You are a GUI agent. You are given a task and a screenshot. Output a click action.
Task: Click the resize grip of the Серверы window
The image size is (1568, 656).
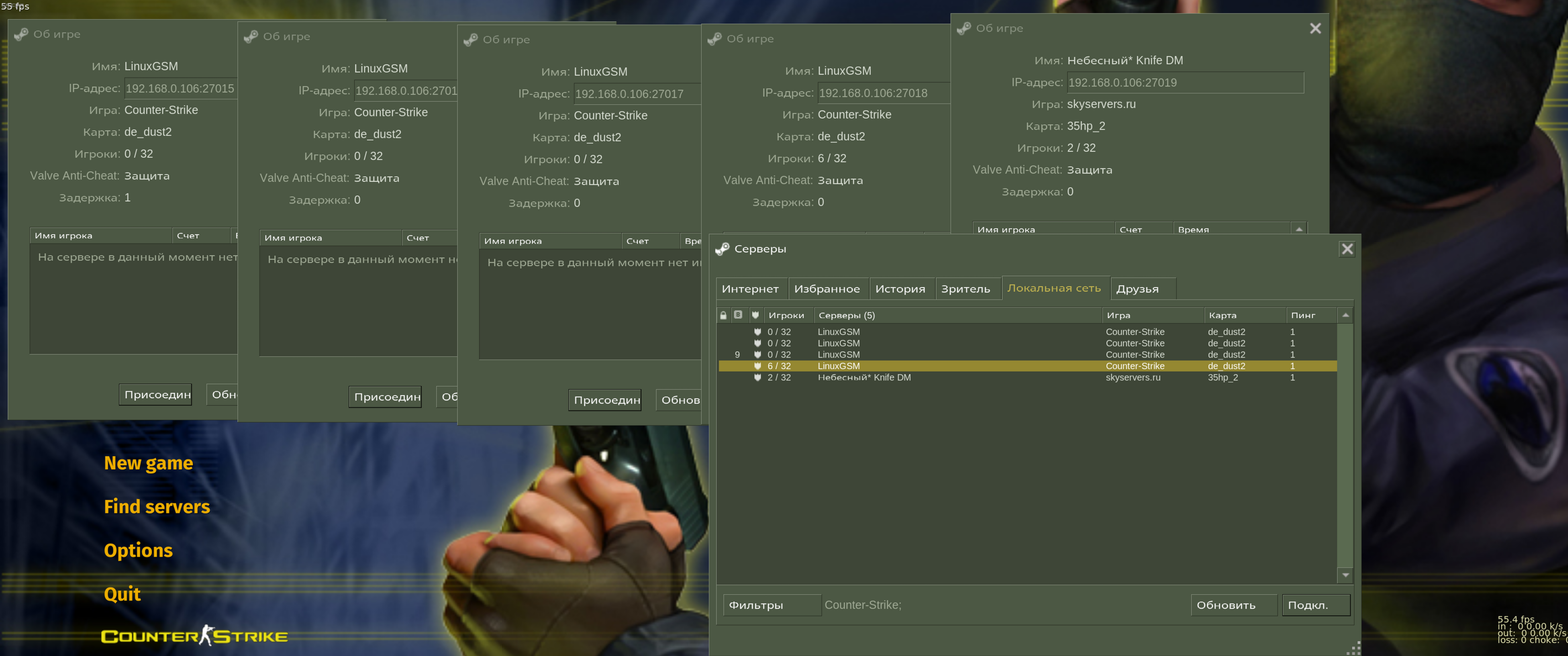click(1353, 649)
